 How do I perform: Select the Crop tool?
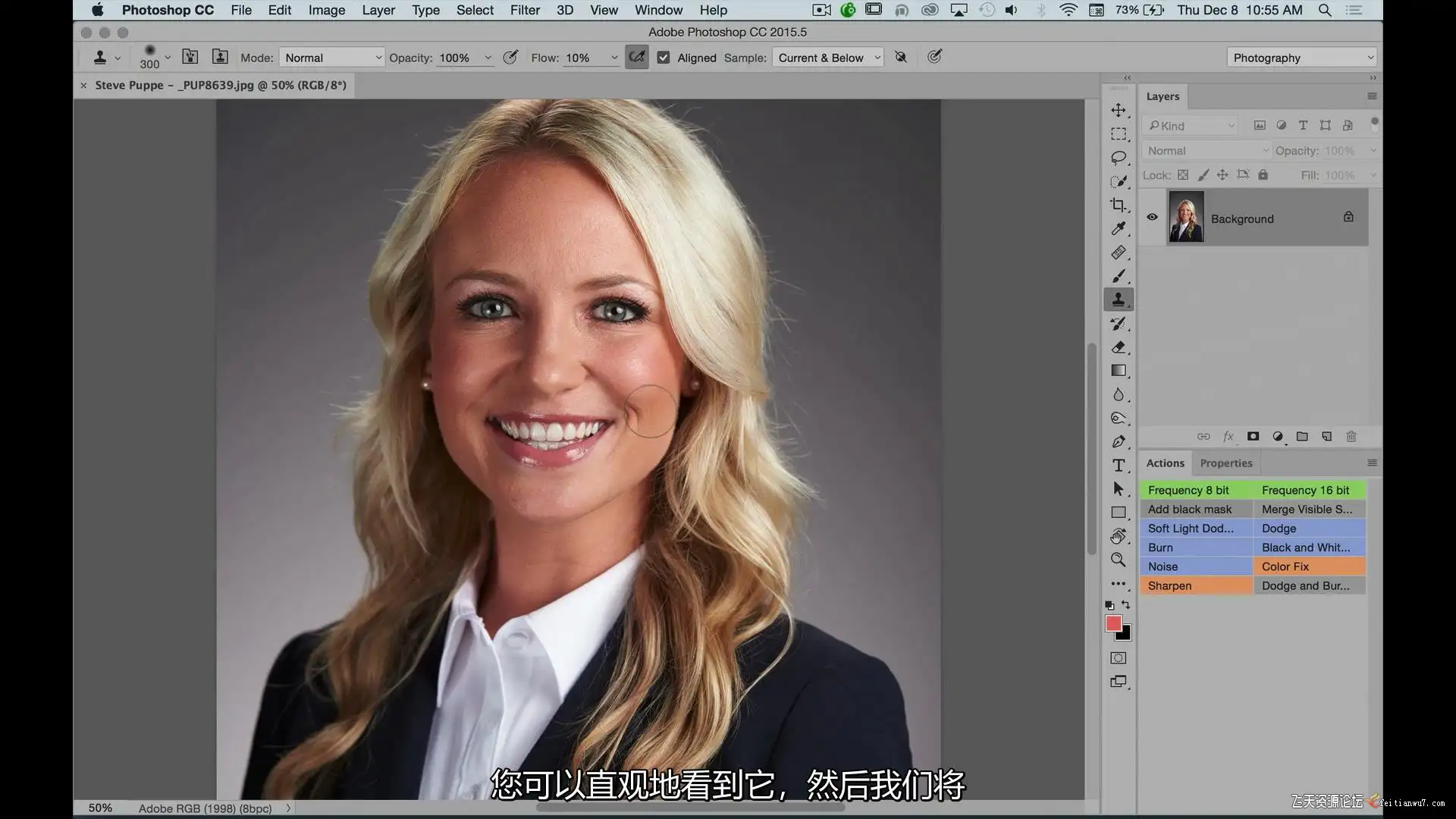tap(1118, 205)
